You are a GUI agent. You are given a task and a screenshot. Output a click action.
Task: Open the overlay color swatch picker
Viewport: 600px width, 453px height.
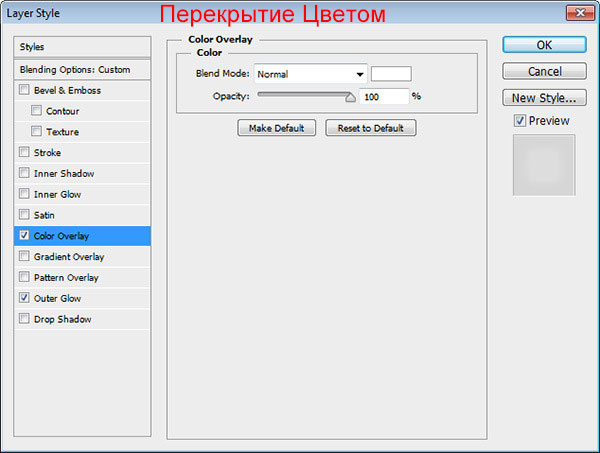391,74
